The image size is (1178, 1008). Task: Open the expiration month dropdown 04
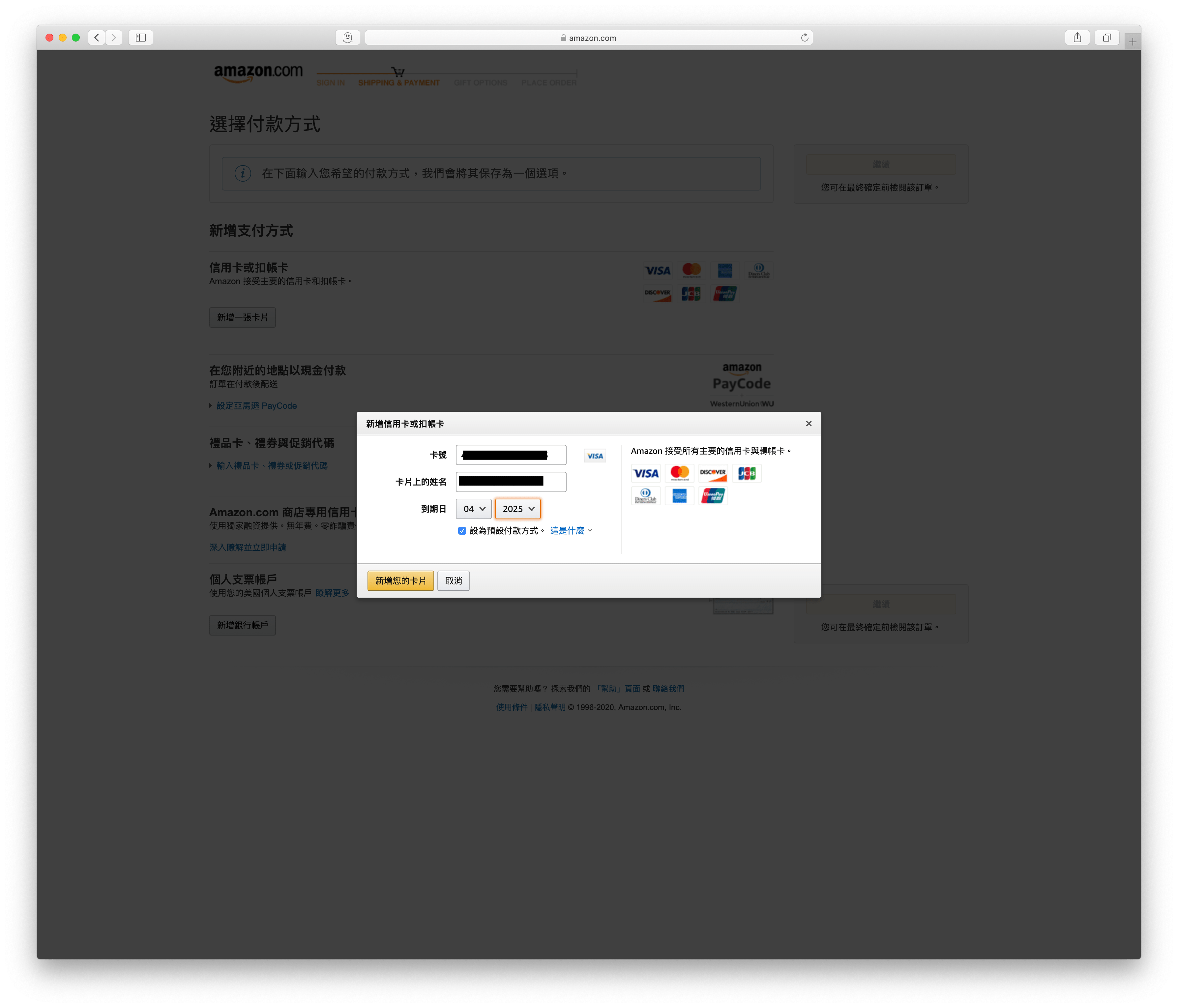pos(474,509)
